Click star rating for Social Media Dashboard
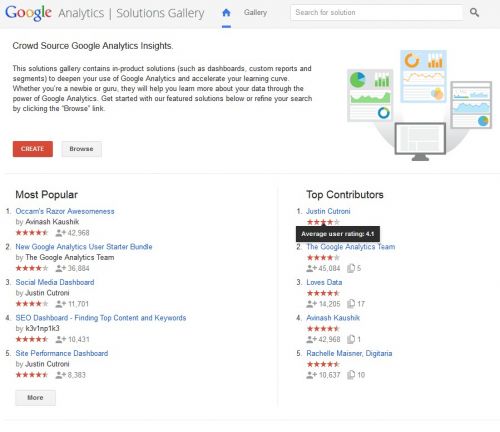The image size is (500, 432). coord(32,304)
